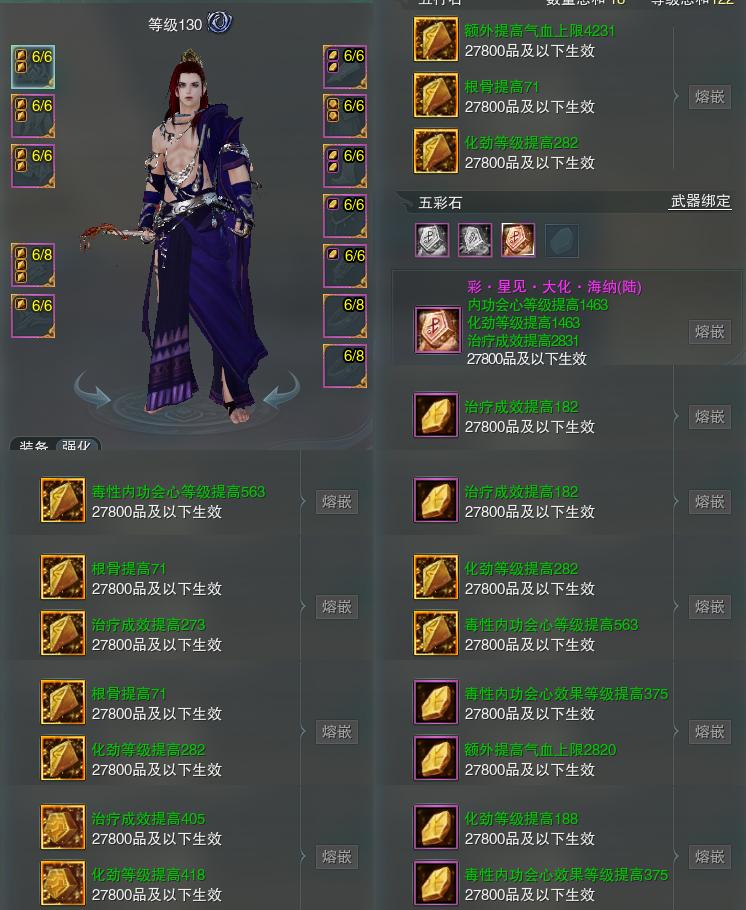Select the first grey 五彩石 rune icon
Screen dimensions: 746x910
tap(432, 240)
